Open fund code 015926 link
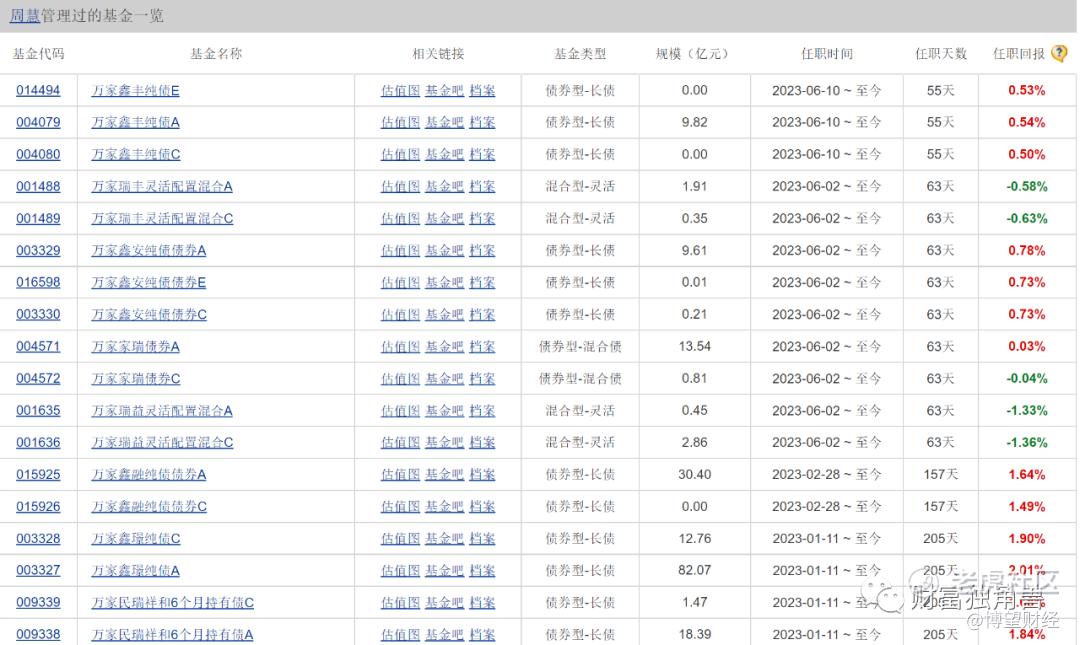The image size is (1080, 645). pyautogui.click(x=38, y=506)
